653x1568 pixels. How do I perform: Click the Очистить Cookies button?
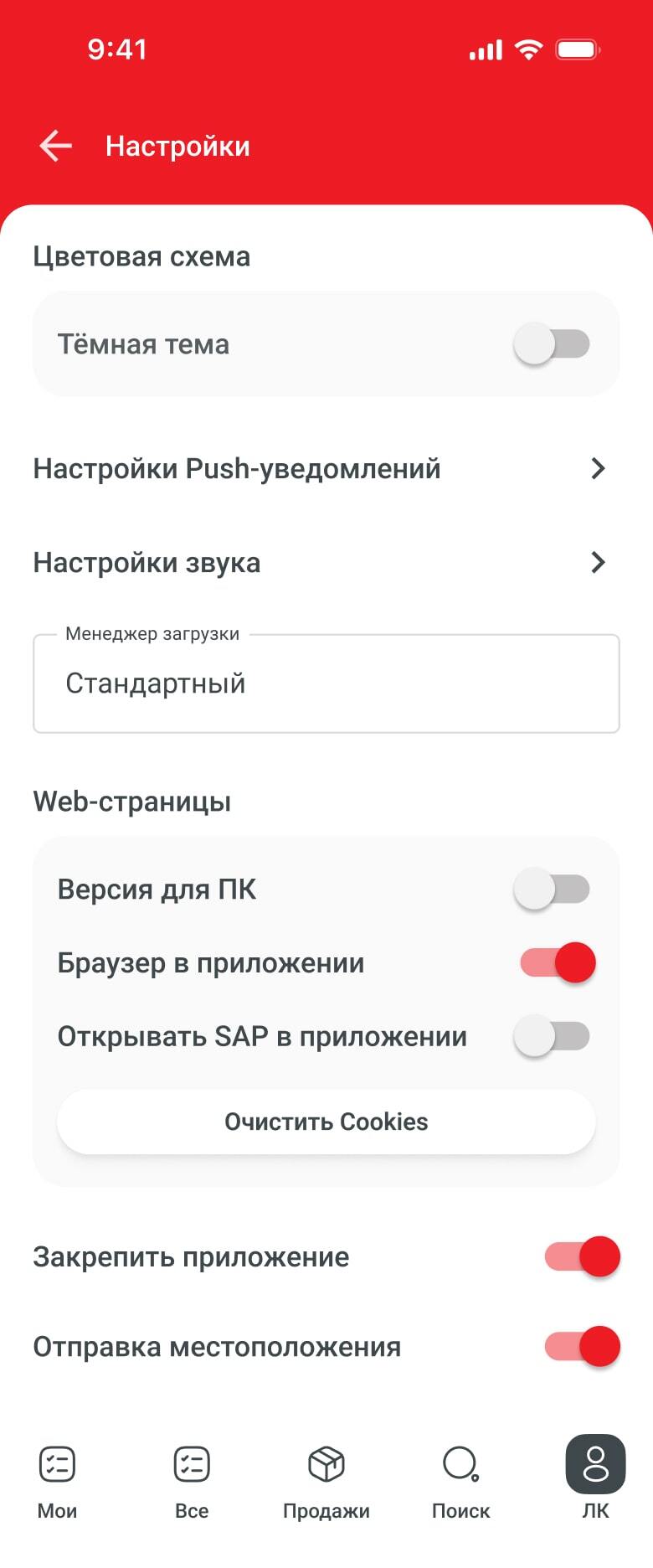(326, 1122)
